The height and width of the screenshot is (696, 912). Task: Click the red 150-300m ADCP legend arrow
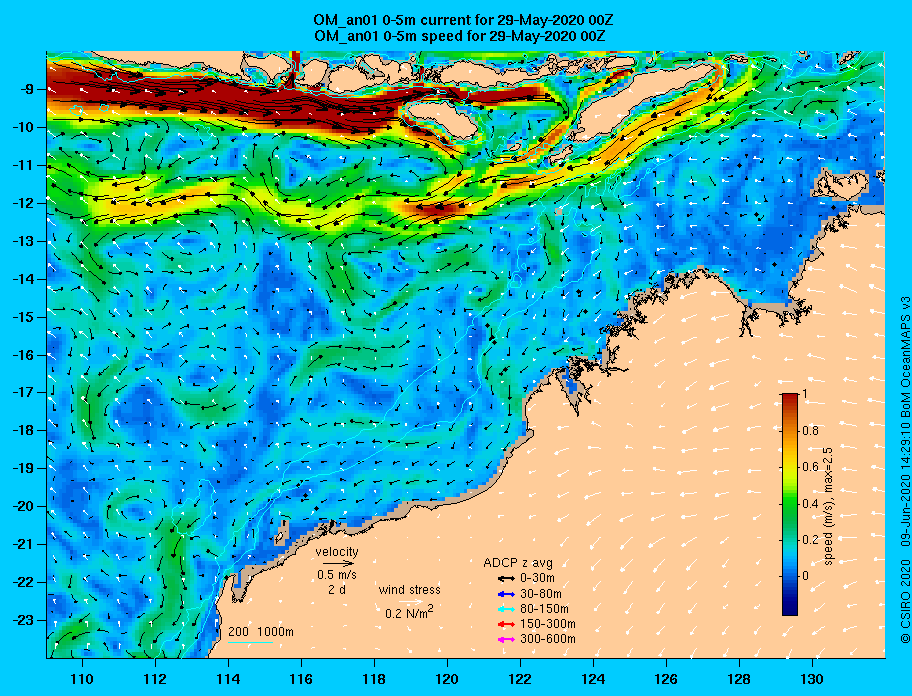pos(507,624)
